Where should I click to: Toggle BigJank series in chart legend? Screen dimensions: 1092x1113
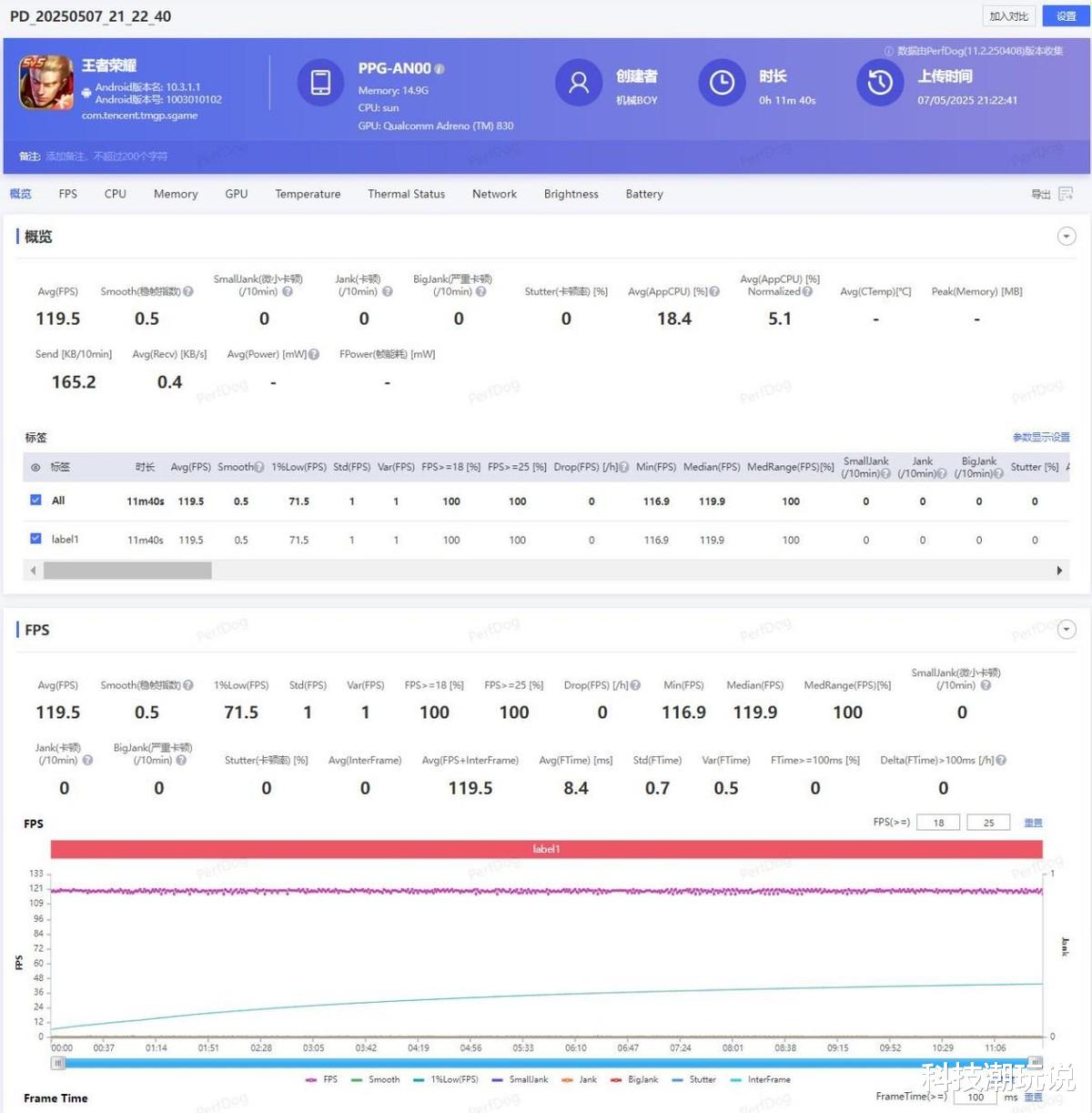pyautogui.click(x=634, y=1079)
